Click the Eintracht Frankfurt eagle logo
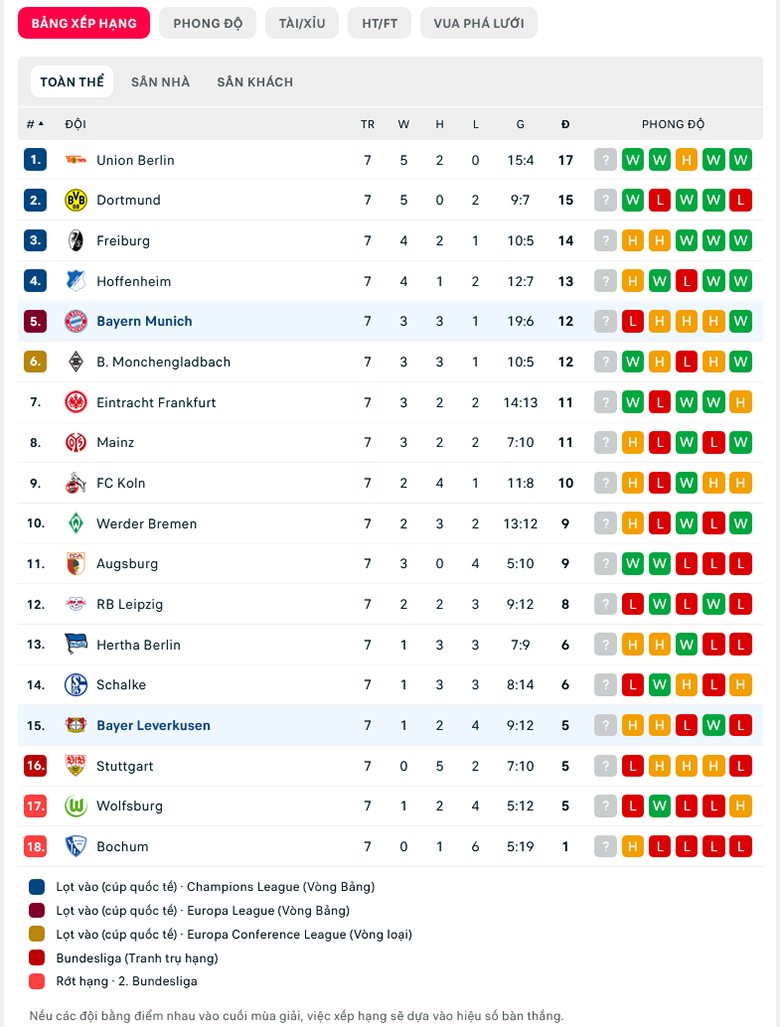This screenshot has width=780, height=1027. 76,402
